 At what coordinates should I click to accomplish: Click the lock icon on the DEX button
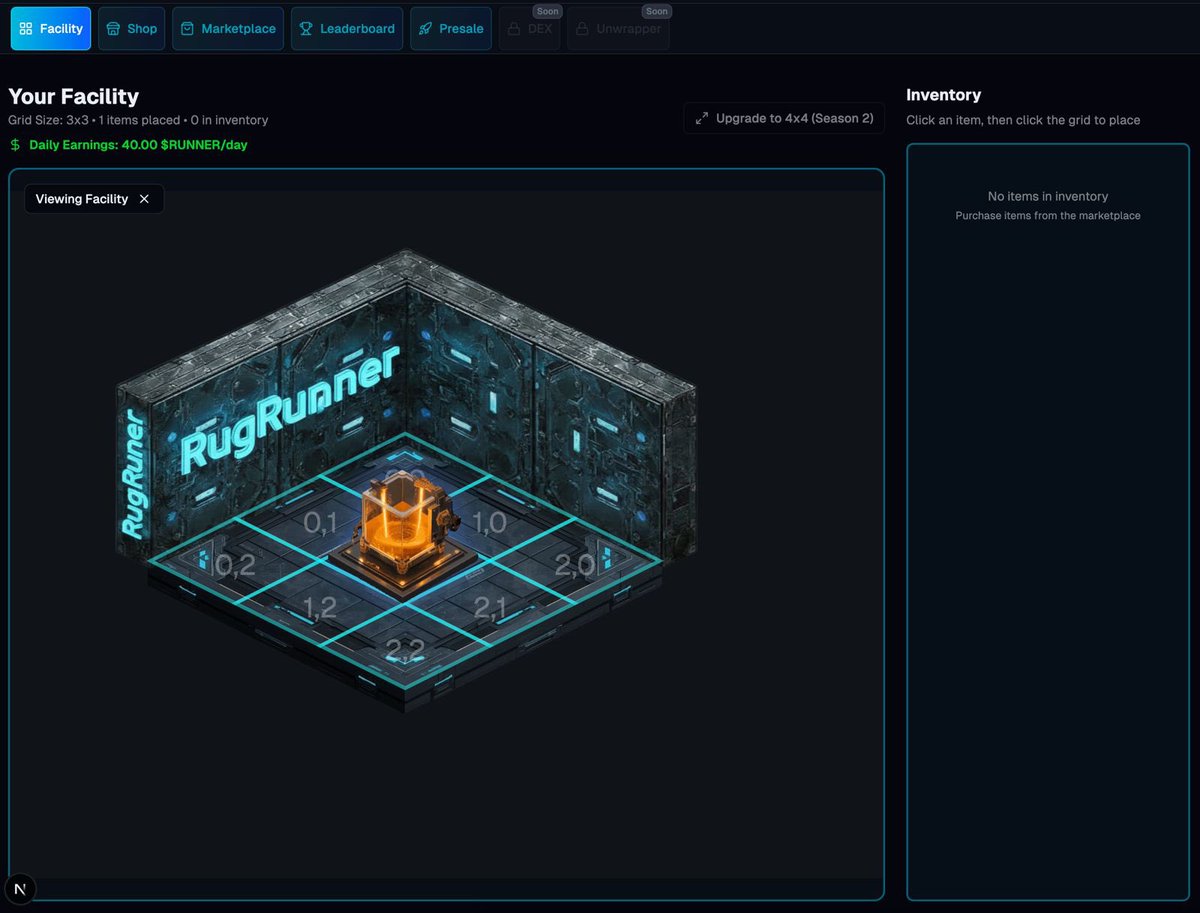(x=513, y=28)
